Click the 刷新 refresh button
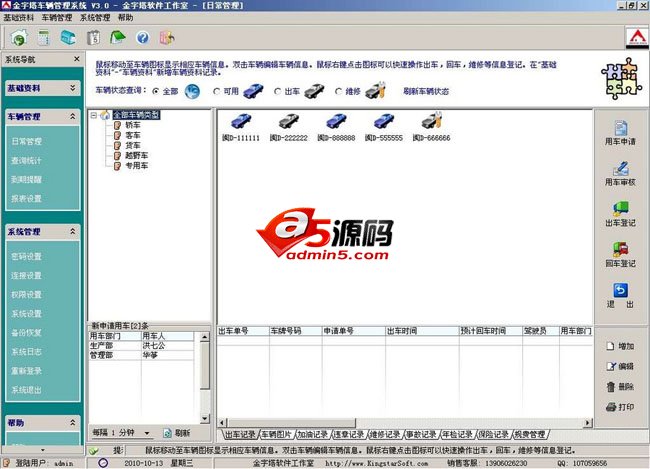Image resolution: width=650 pixels, height=469 pixels. pyautogui.click(x=177, y=433)
